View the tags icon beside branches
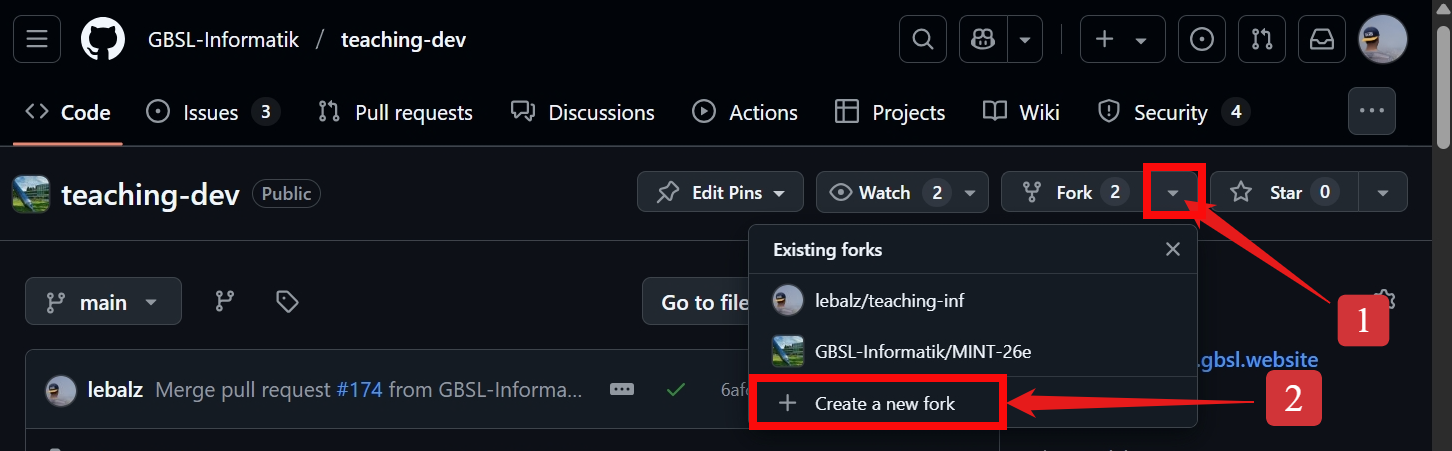 [x=287, y=301]
